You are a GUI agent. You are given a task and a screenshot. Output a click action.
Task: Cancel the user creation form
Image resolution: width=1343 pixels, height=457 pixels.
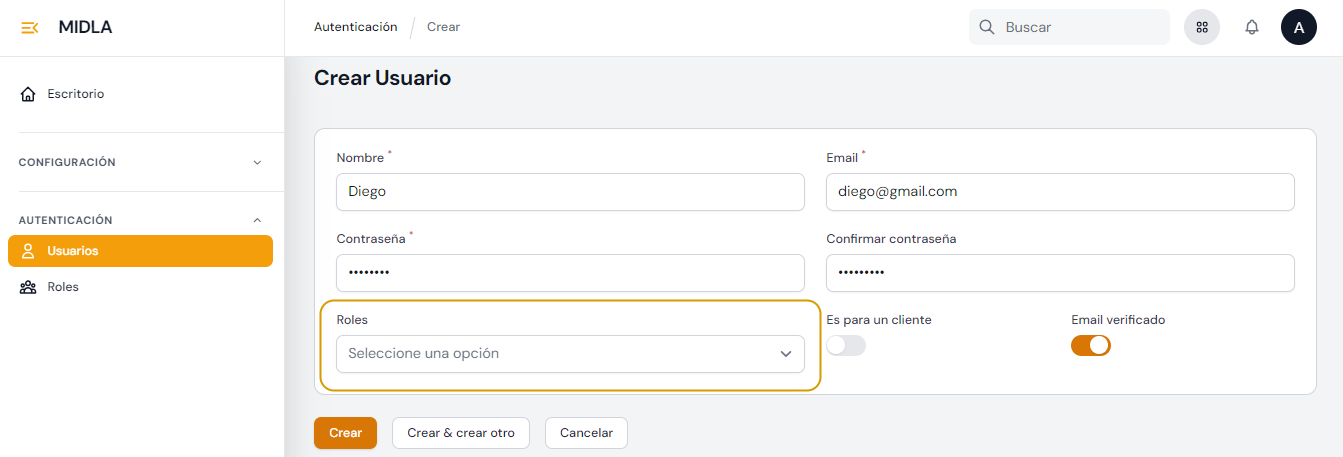coord(586,433)
